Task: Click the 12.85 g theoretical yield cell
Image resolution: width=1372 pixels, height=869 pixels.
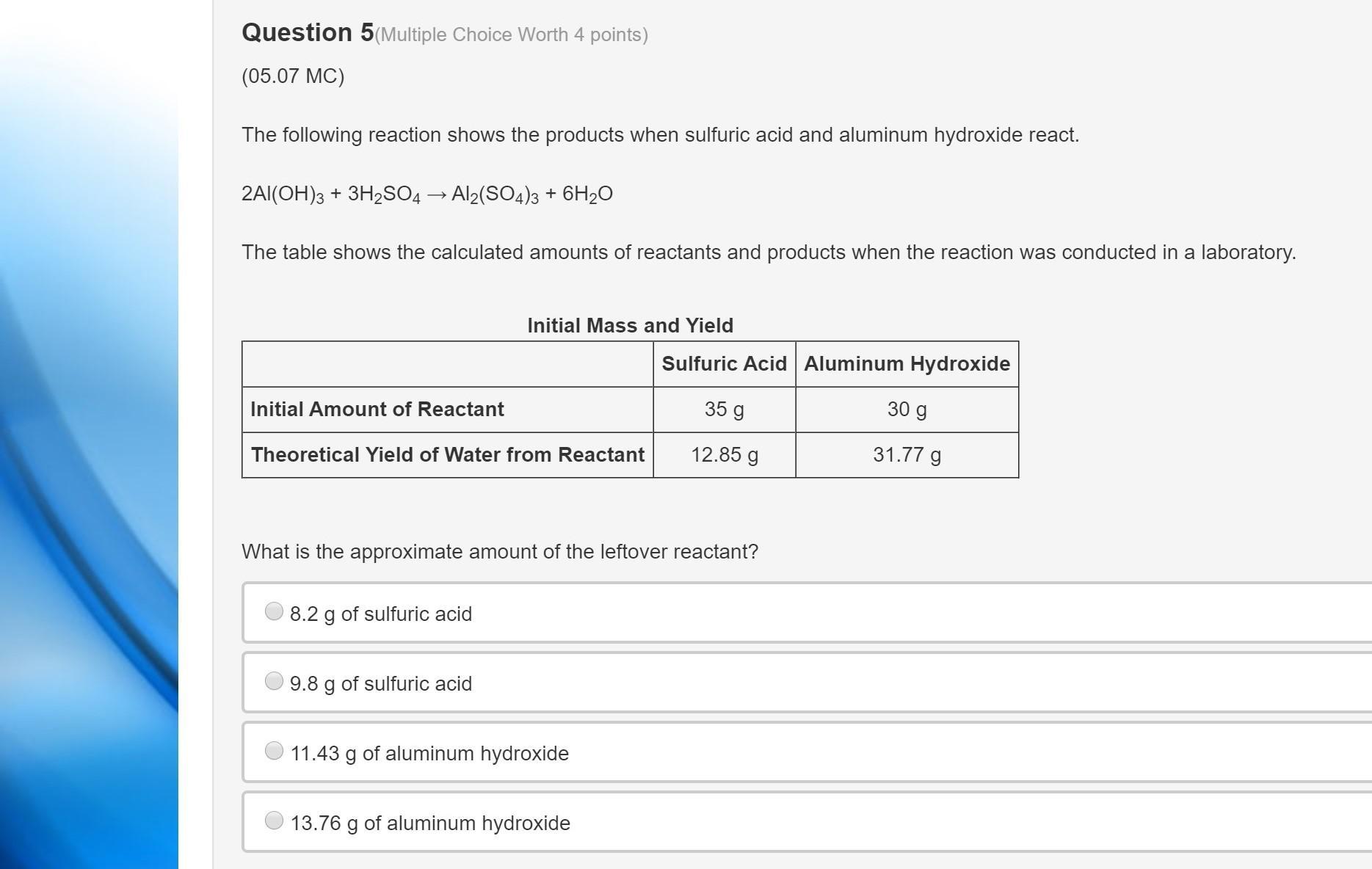Action: tap(725, 455)
